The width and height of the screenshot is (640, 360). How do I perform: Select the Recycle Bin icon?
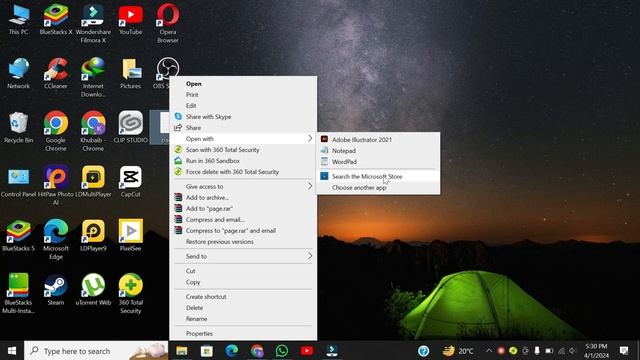click(x=18, y=127)
